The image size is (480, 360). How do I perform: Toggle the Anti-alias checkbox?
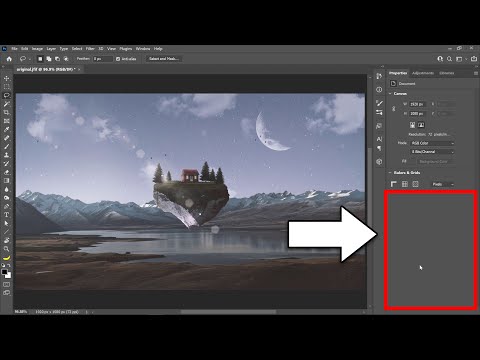(x=118, y=59)
